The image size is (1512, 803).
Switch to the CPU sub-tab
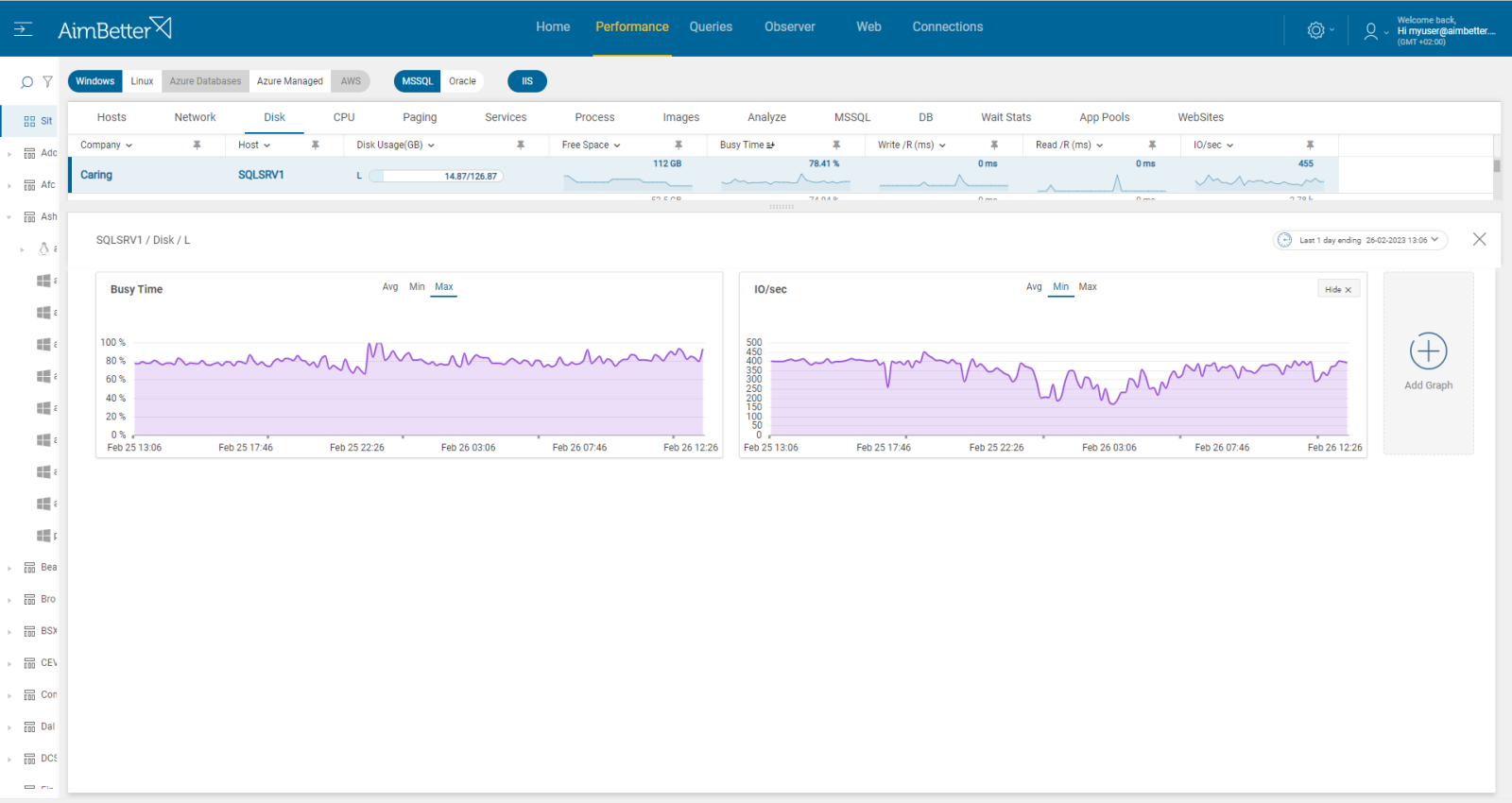pos(344,118)
